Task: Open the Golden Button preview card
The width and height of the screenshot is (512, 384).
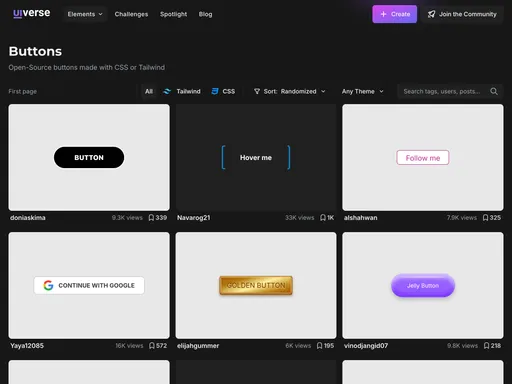Action: coord(256,285)
